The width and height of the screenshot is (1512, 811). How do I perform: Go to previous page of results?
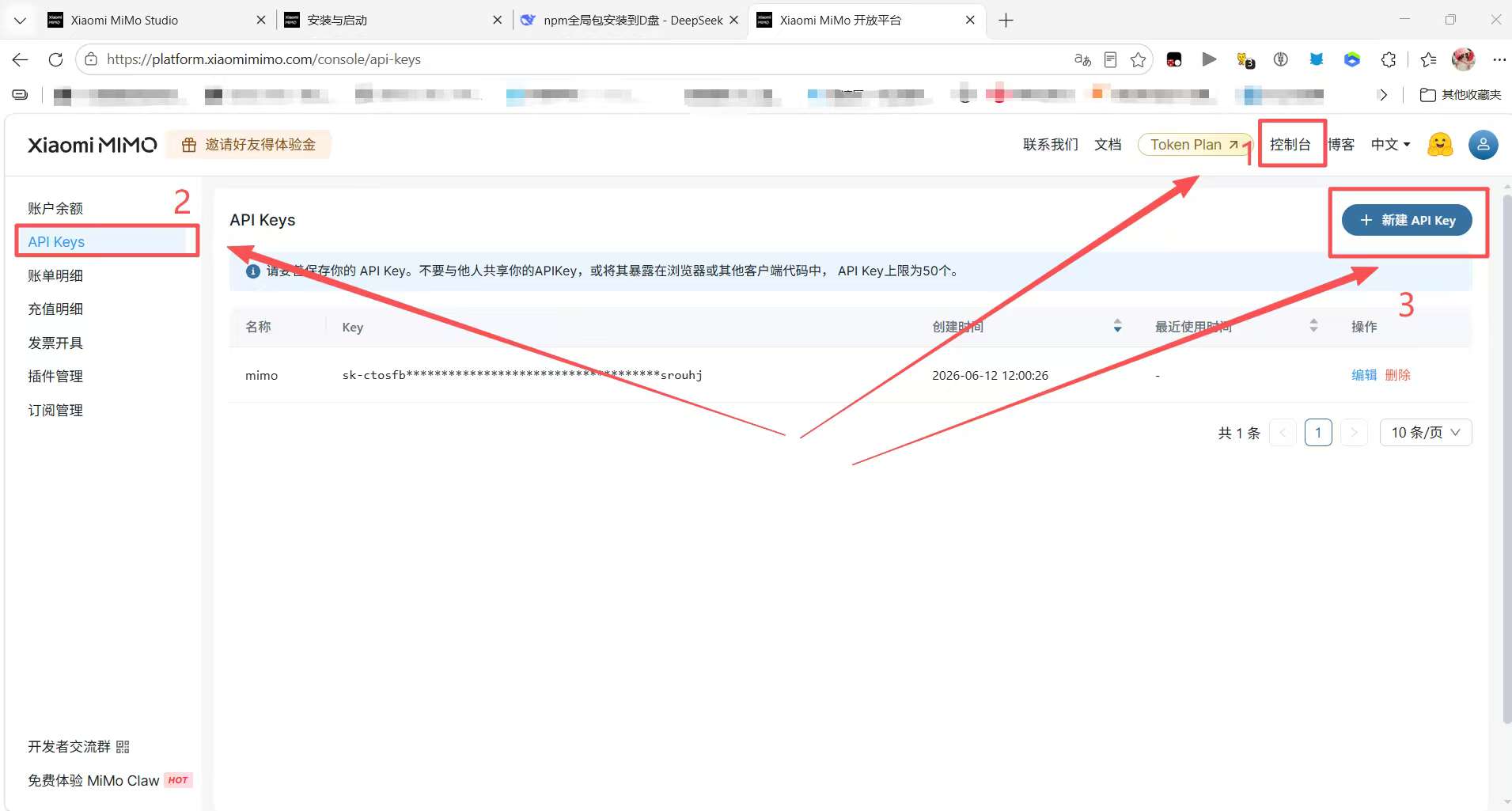1283,433
